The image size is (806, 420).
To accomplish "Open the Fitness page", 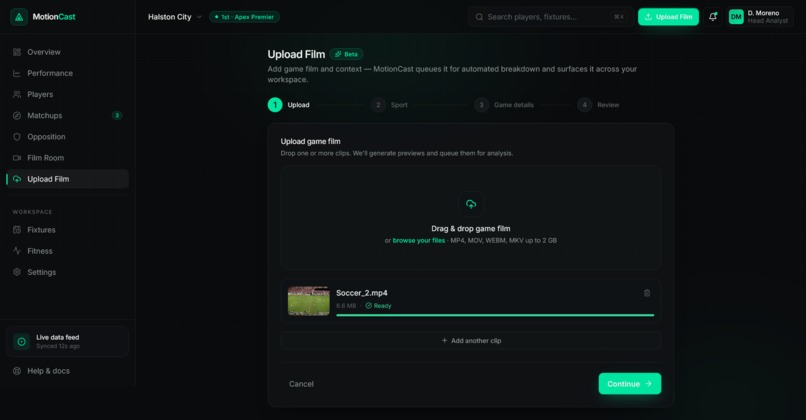I will click(x=67, y=251).
